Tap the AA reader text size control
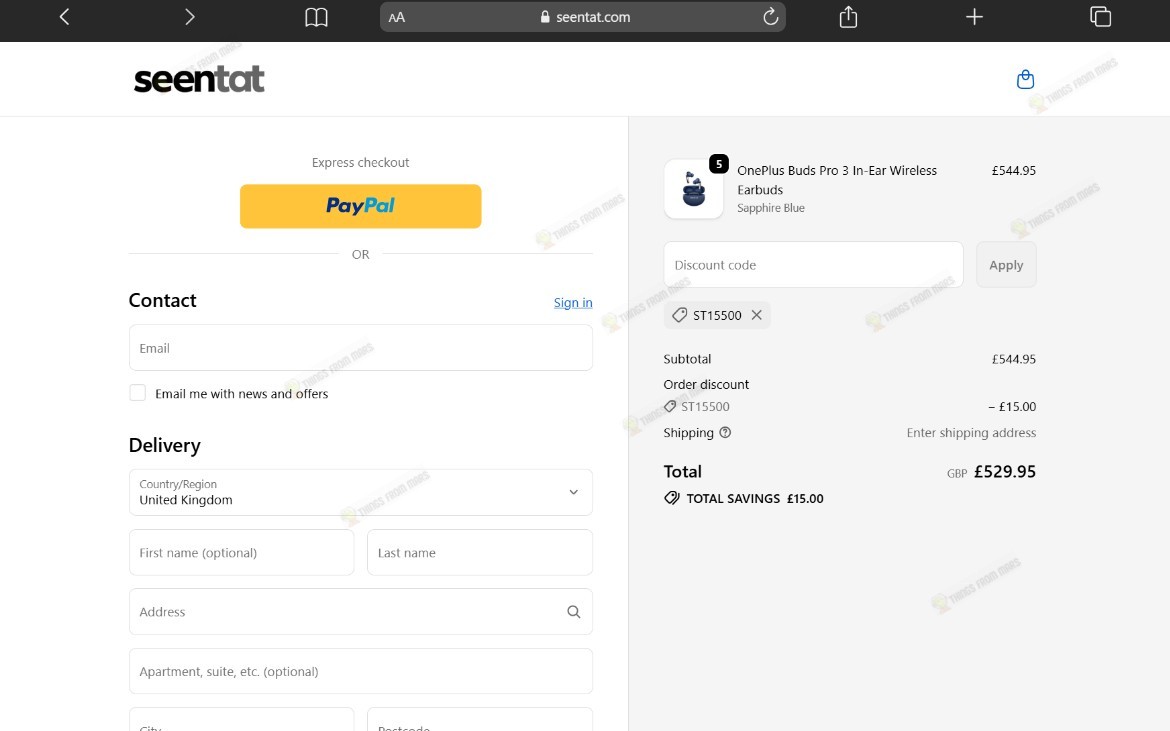This screenshot has width=1170, height=731. tap(397, 17)
